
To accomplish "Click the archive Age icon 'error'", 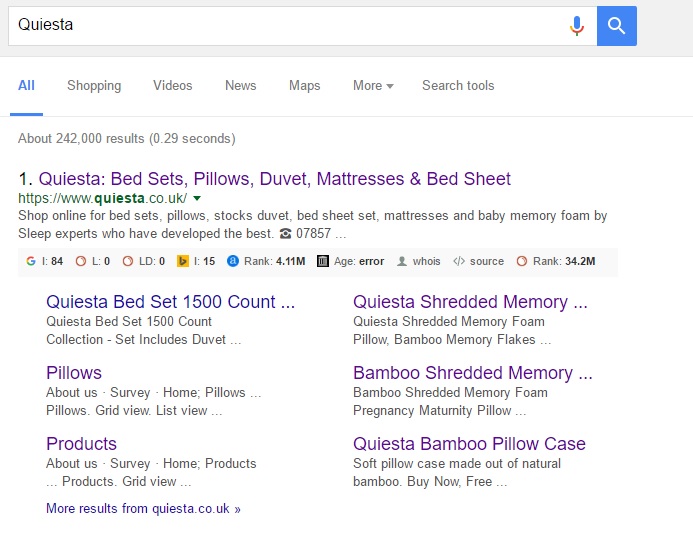I will 323,261.
